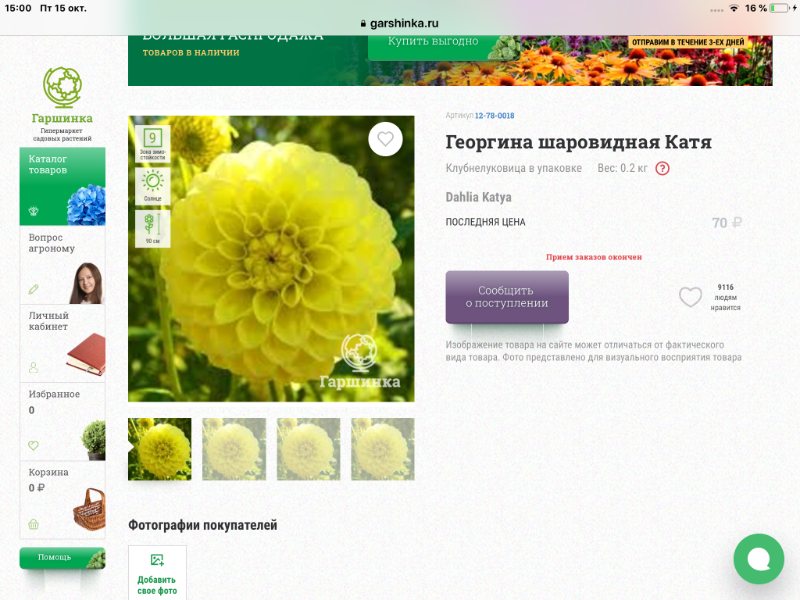Open the green chat bubble widget
800x600 pixels.
pos(758,558)
